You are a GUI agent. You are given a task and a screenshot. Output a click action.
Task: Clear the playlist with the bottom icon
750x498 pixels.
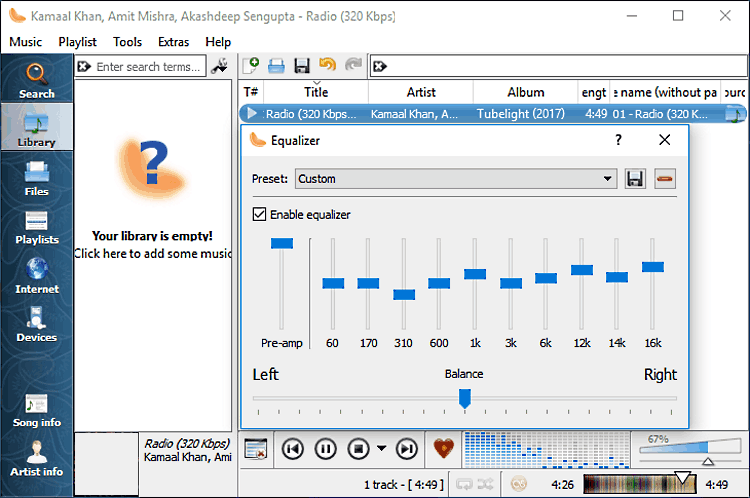[x=255, y=449]
